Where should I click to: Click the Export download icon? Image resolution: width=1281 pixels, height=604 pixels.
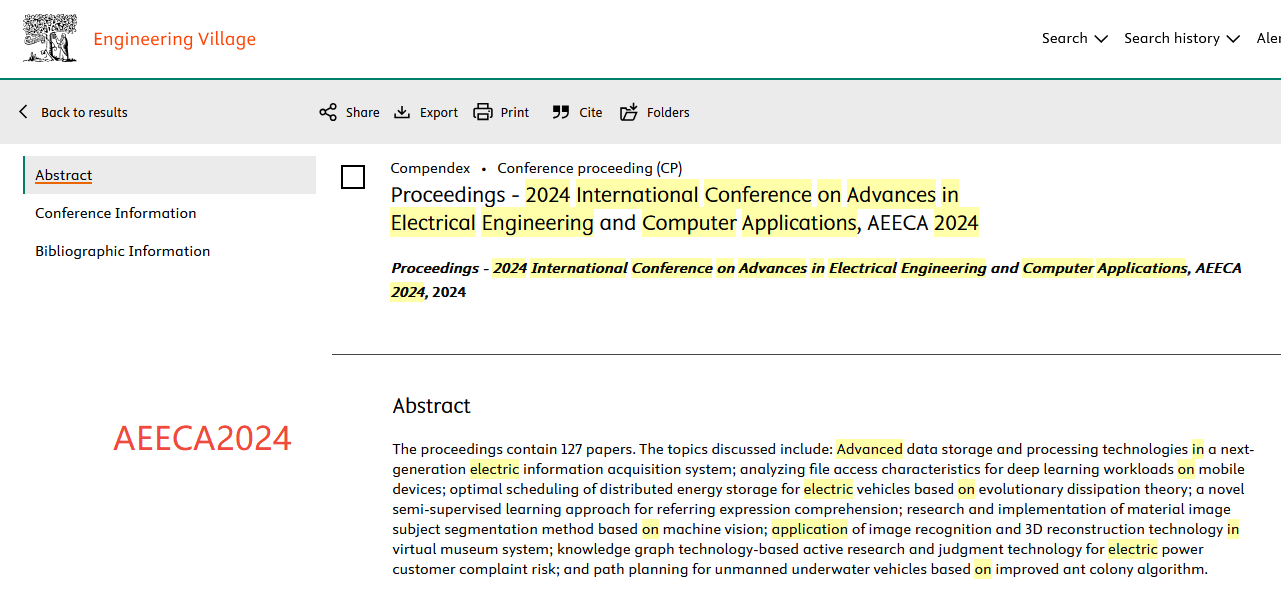[402, 112]
